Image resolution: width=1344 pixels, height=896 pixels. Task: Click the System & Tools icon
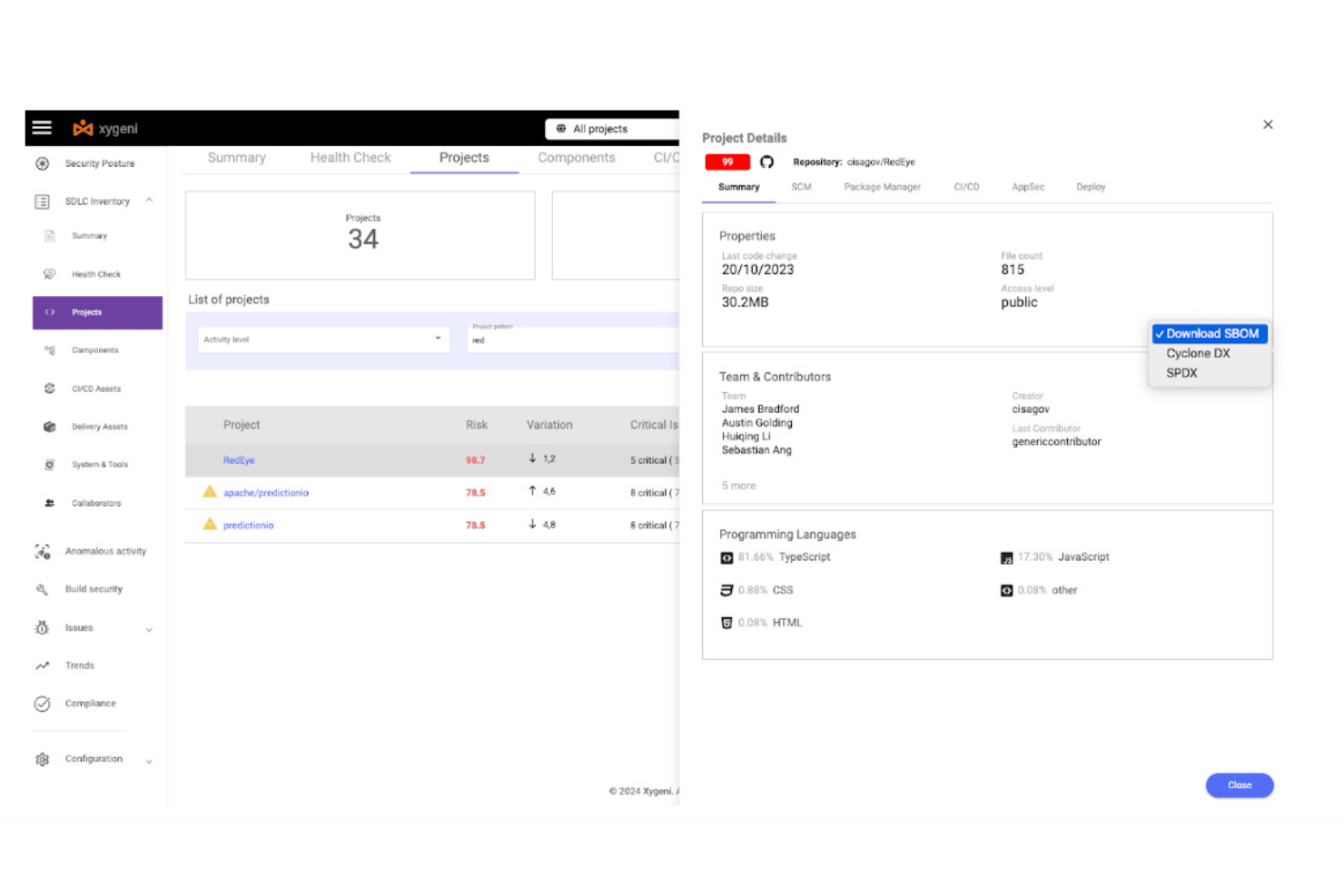point(50,465)
